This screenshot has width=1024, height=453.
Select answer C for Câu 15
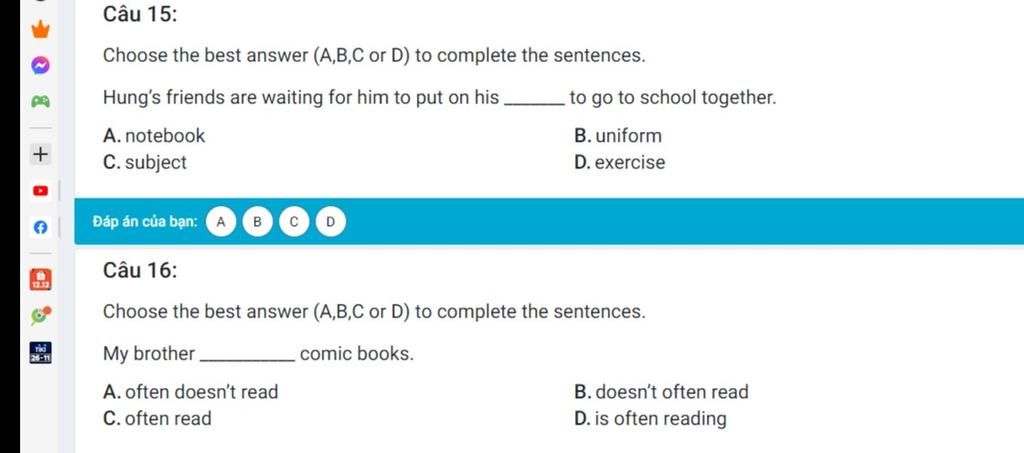point(294,222)
